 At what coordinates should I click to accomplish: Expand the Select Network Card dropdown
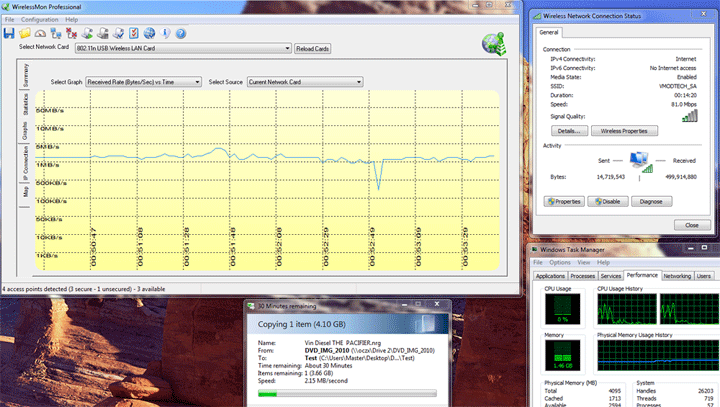click(x=287, y=48)
